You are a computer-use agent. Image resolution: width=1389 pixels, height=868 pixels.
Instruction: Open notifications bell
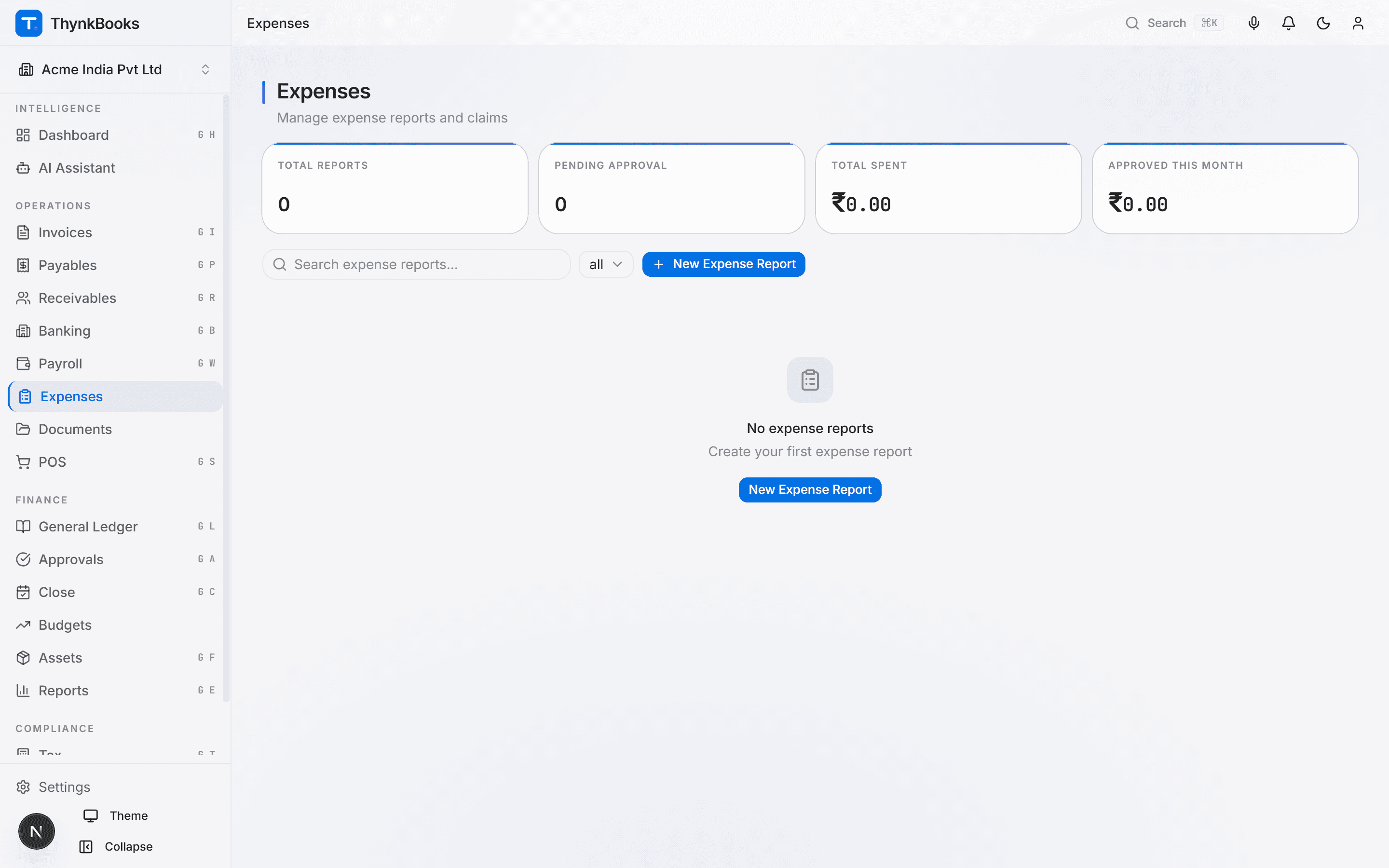pos(1289,23)
